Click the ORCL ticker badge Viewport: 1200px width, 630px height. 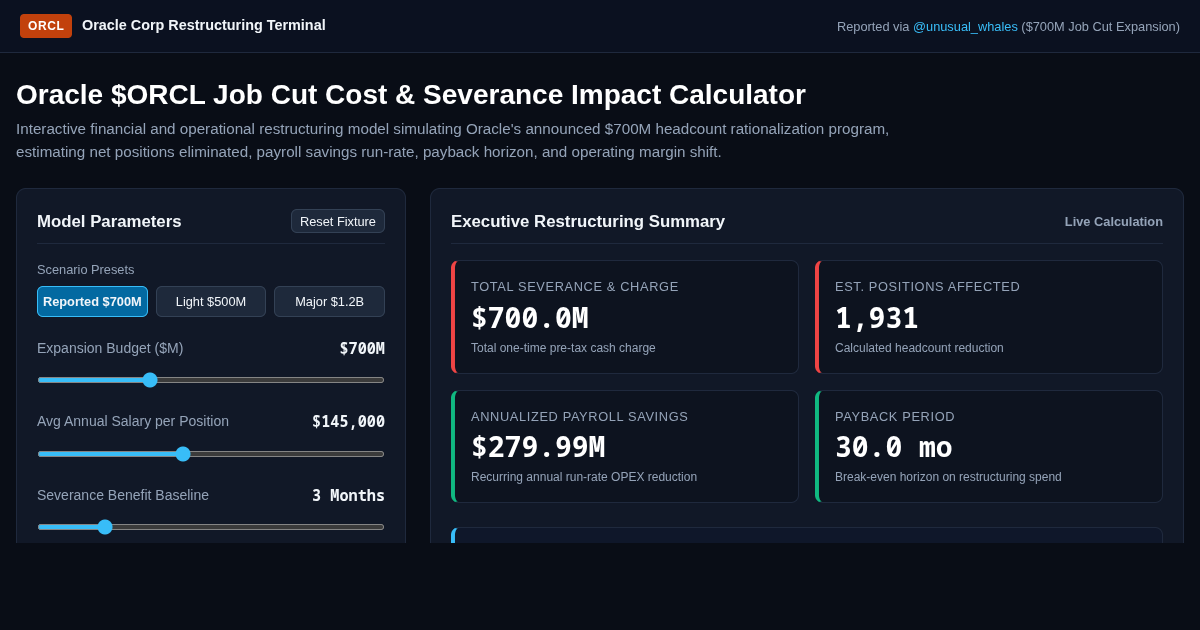pos(46,26)
